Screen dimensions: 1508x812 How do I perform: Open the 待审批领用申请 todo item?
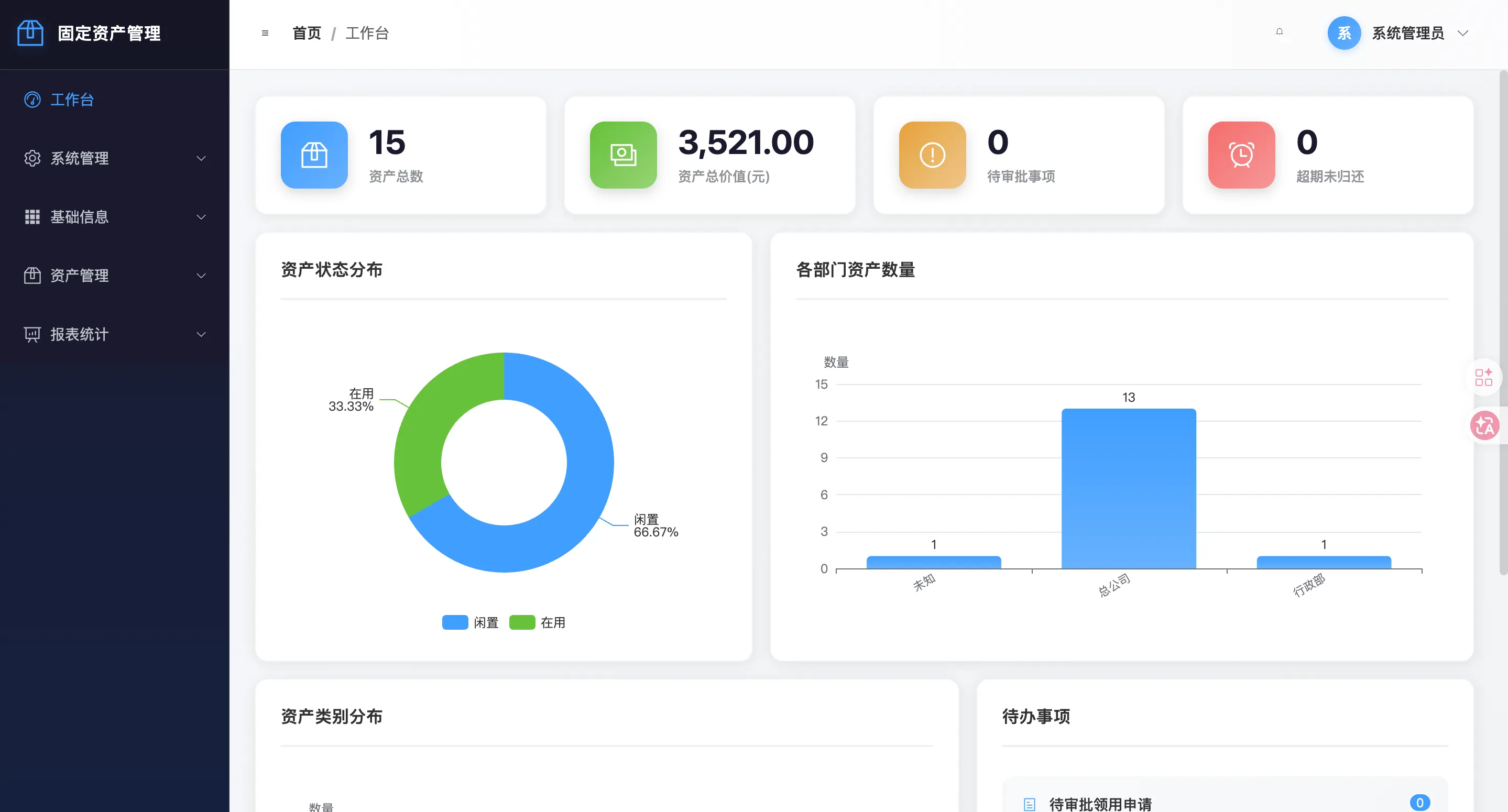point(1225,795)
